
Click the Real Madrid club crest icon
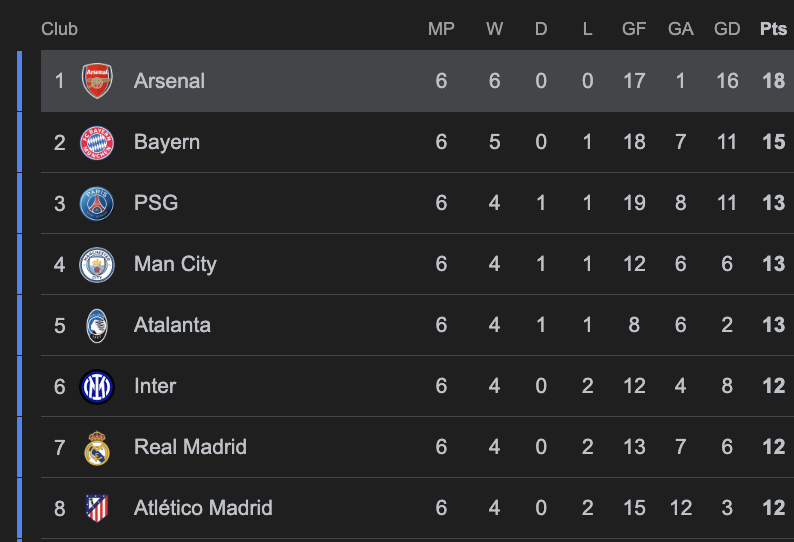click(x=97, y=447)
